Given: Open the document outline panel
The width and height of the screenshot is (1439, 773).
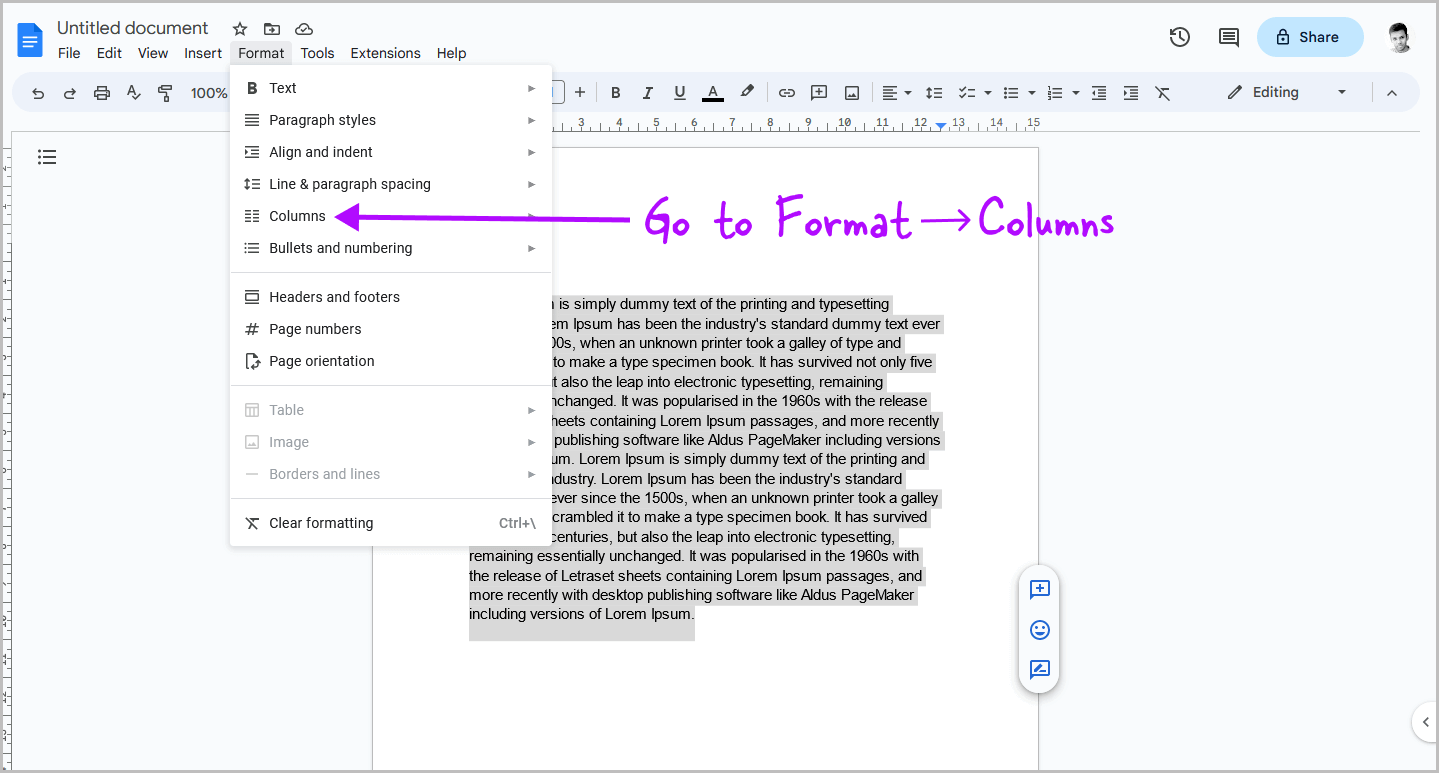Looking at the screenshot, I should pyautogui.click(x=47, y=157).
